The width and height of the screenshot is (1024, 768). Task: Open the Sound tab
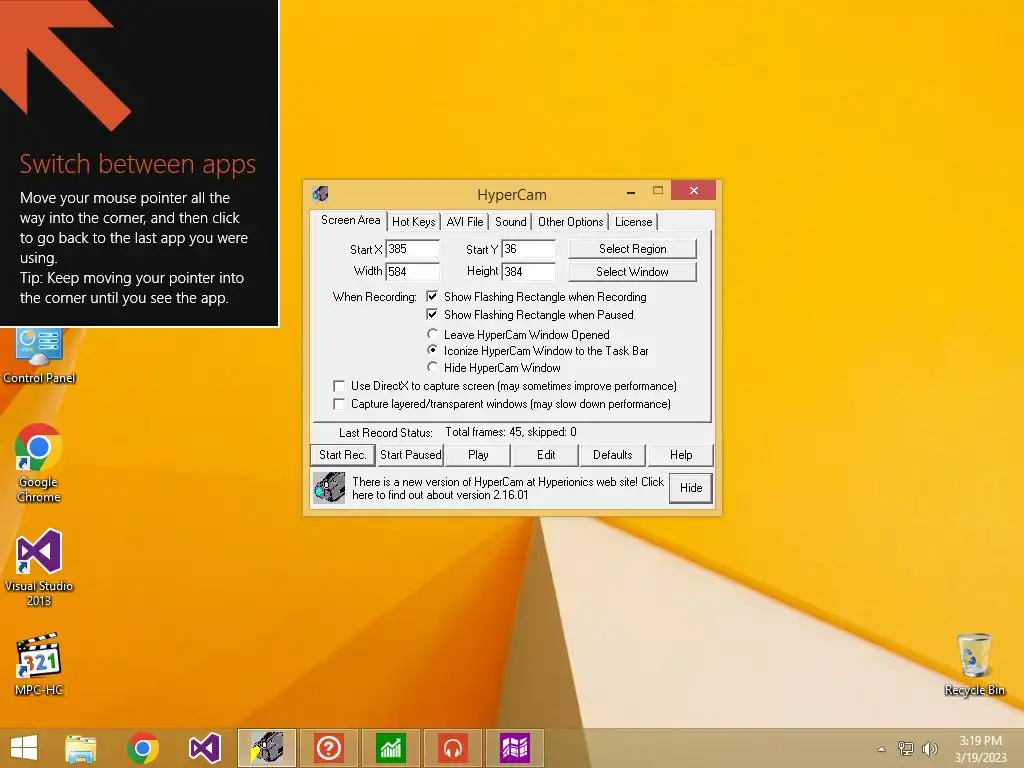511,221
